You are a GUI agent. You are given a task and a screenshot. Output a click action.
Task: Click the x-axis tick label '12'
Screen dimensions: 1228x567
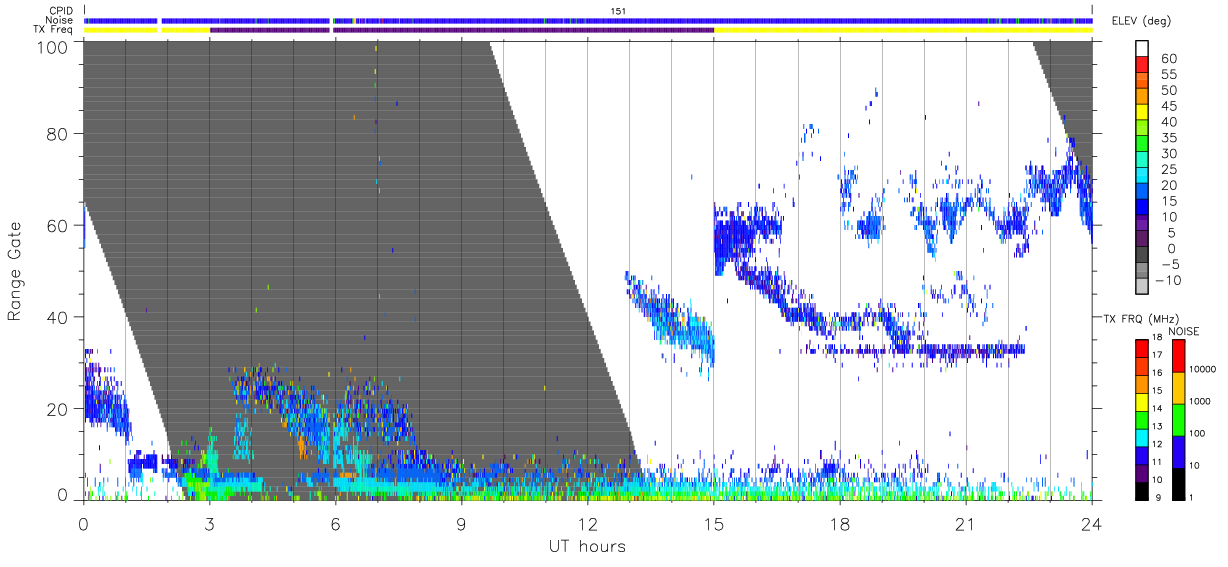(587, 524)
